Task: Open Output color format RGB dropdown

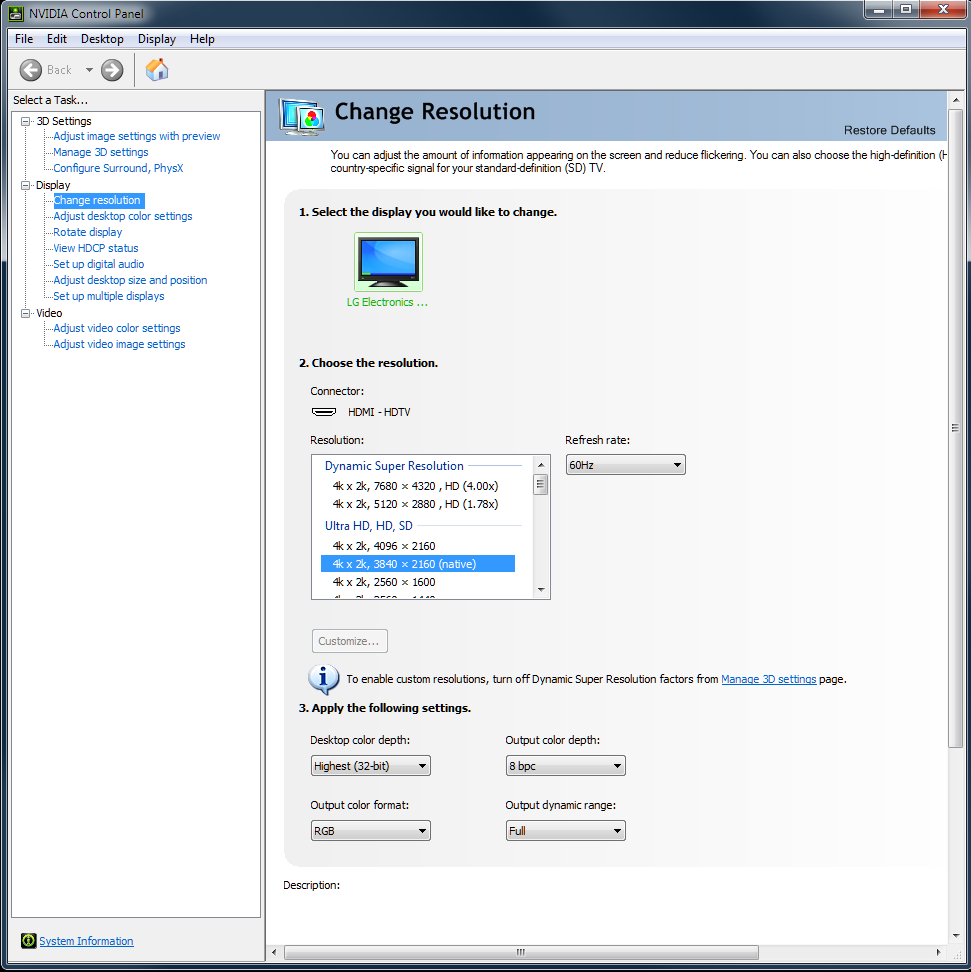Action: tap(370, 831)
